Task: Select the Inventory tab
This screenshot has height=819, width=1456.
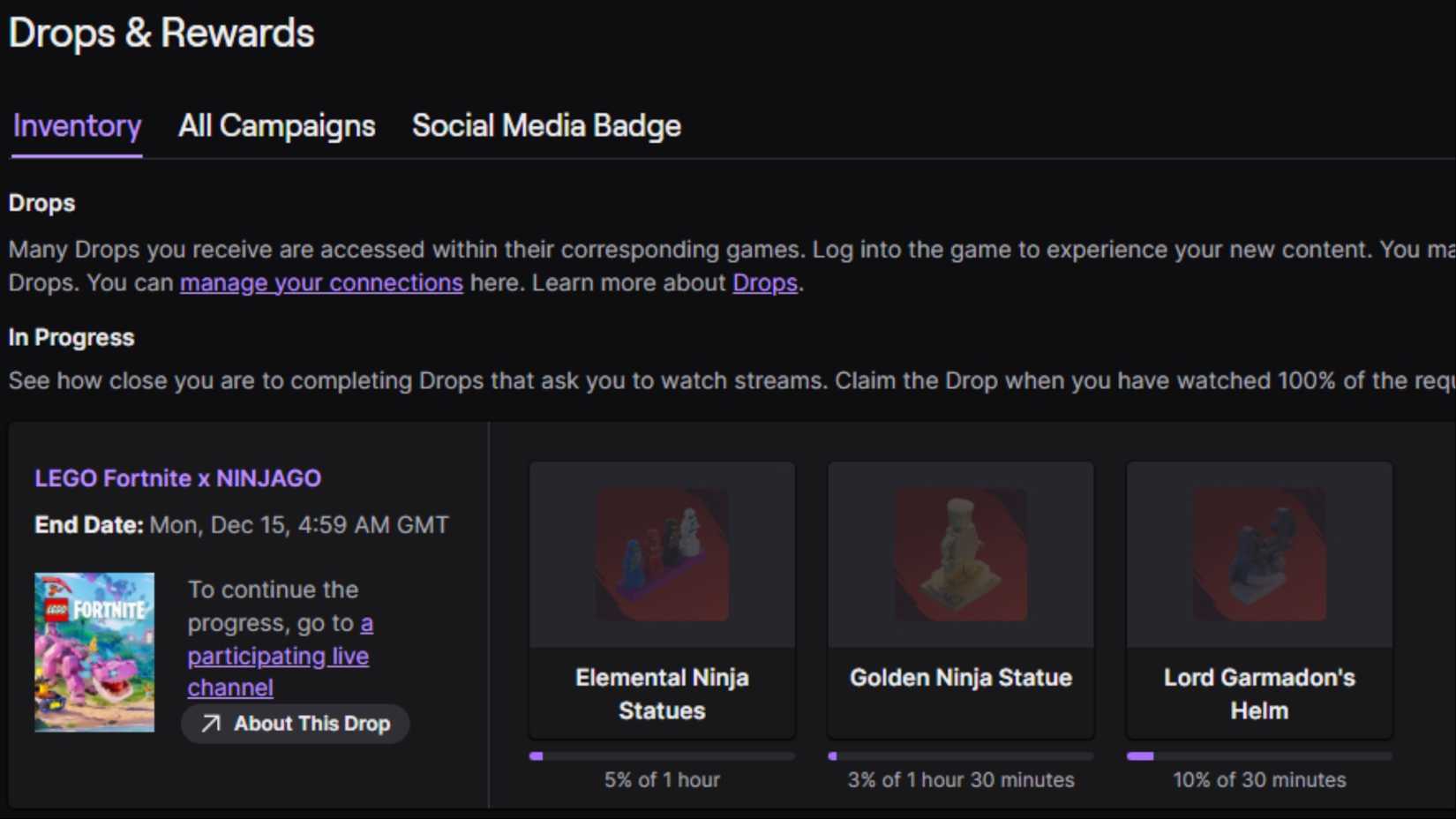Action: coord(76,126)
